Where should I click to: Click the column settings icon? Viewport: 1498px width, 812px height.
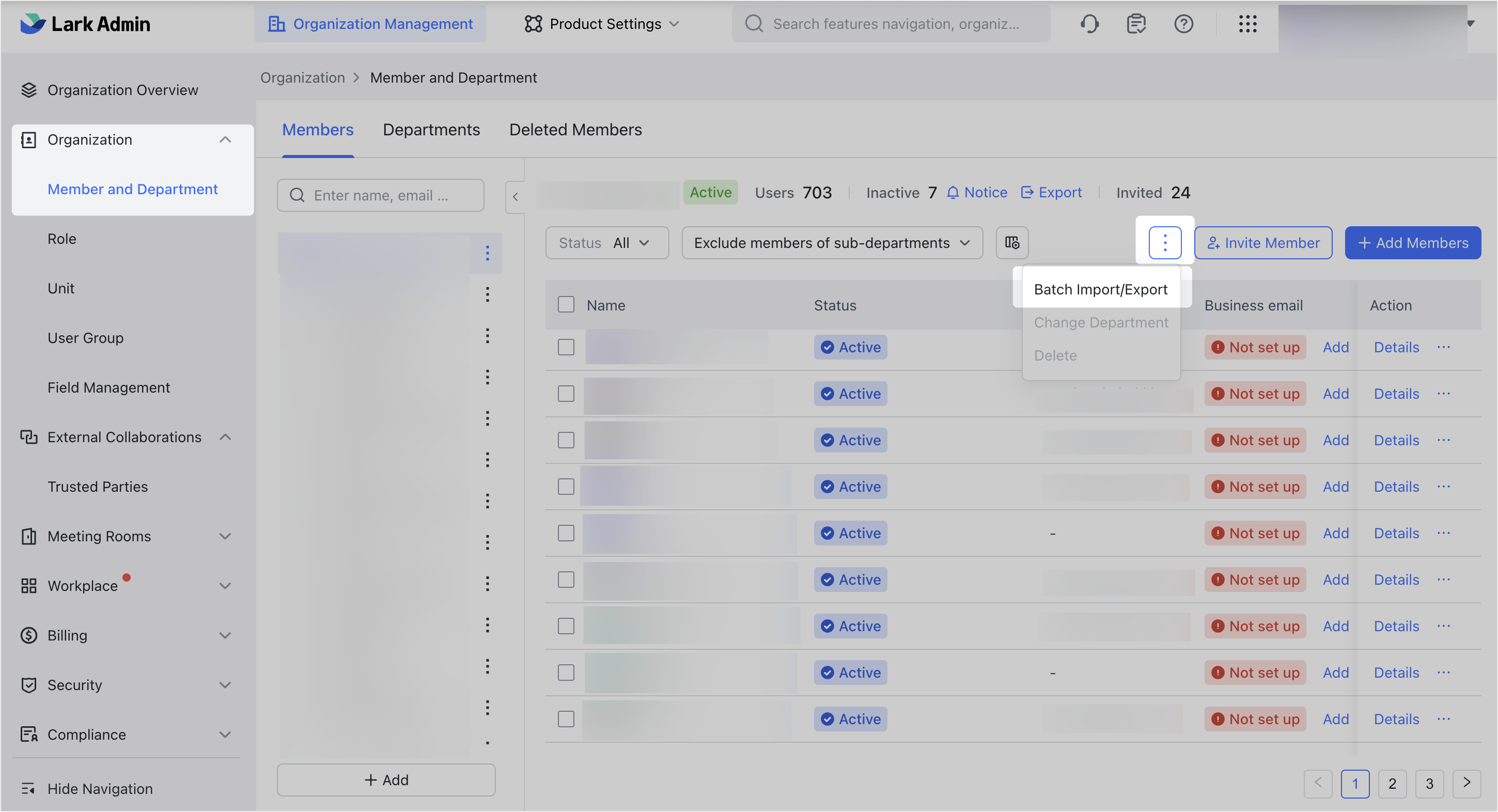pyautogui.click(x=1012, y=243)
